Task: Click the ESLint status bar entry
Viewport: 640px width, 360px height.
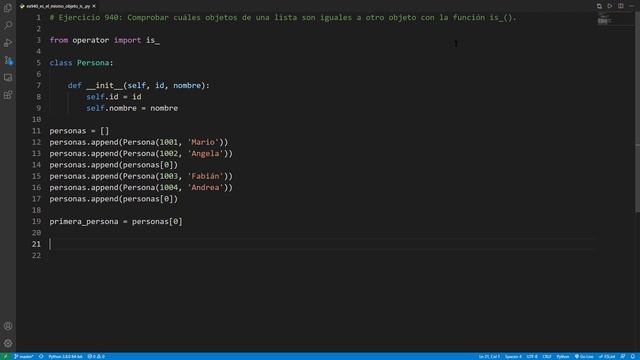Action: tap(607, 356)
